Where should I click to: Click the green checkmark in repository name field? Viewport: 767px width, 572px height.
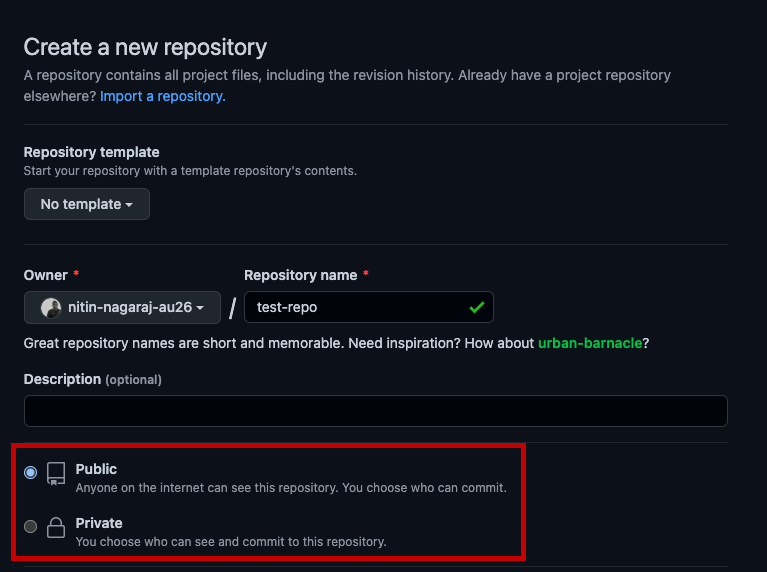[476, 307]
